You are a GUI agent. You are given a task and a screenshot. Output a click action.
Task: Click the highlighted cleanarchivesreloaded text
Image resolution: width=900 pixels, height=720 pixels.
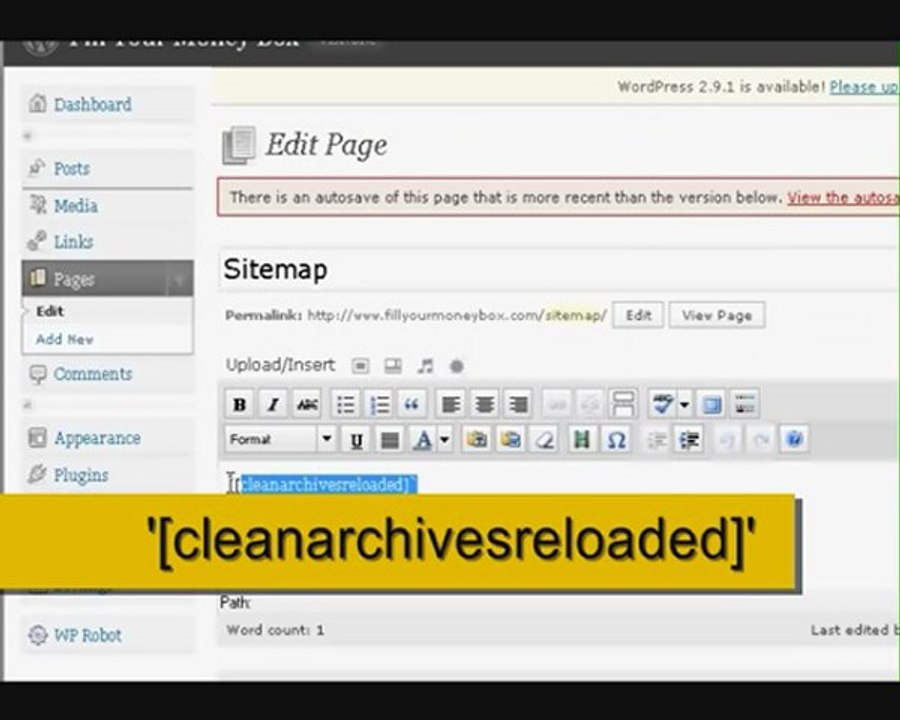[328, 485]
